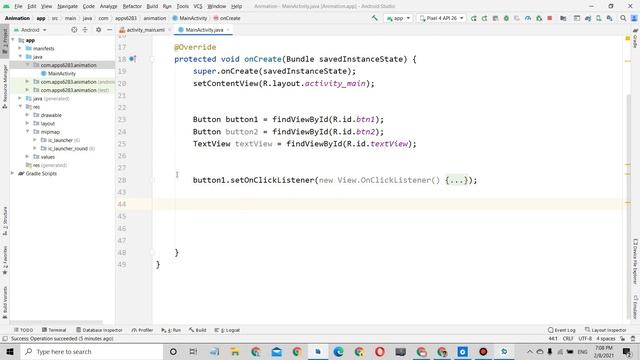Screen dimensions: 640x360
Task: Open the Opera browser from taskbar
Action: (380, 351)
